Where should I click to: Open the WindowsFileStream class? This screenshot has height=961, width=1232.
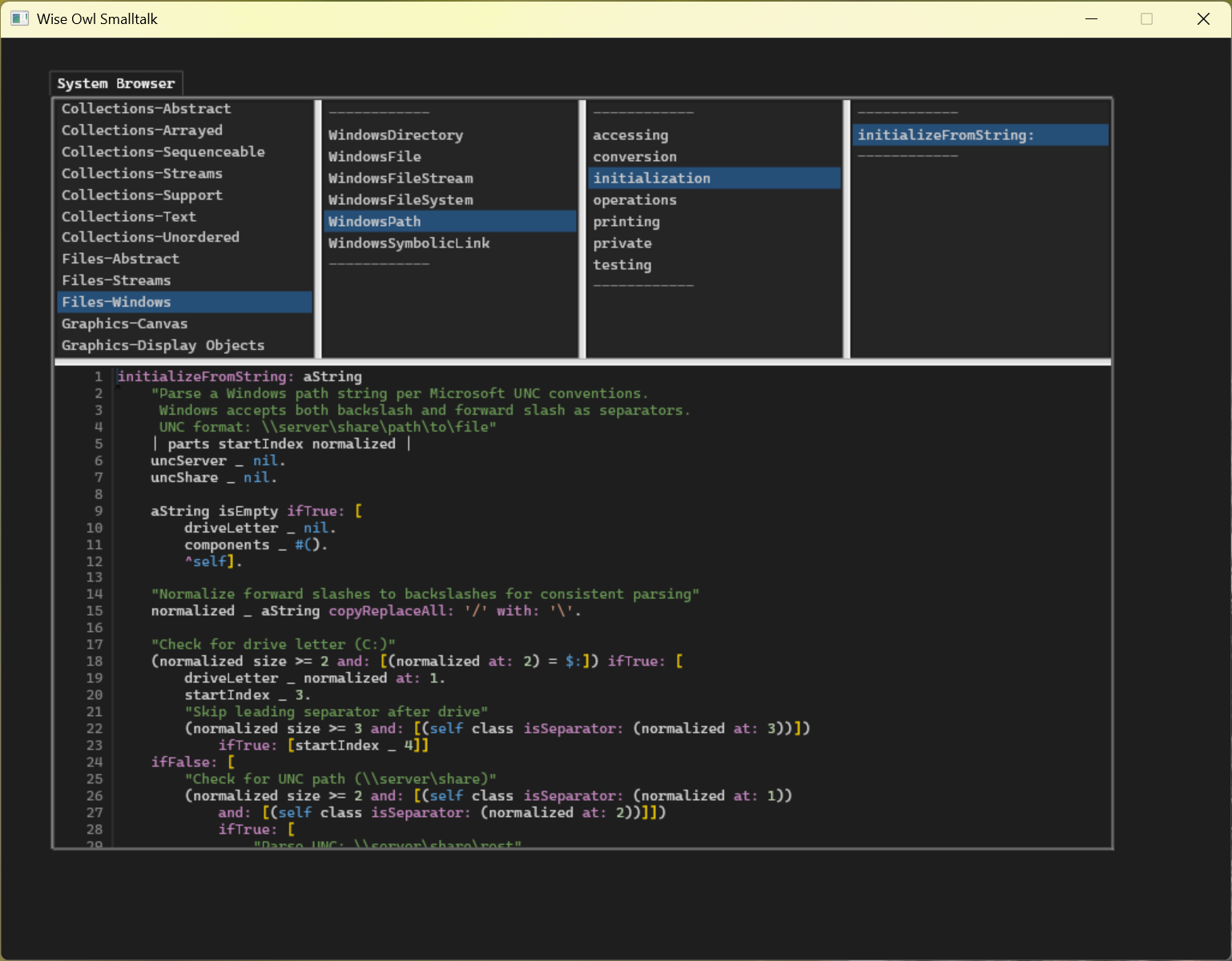(x=401, y=178)
